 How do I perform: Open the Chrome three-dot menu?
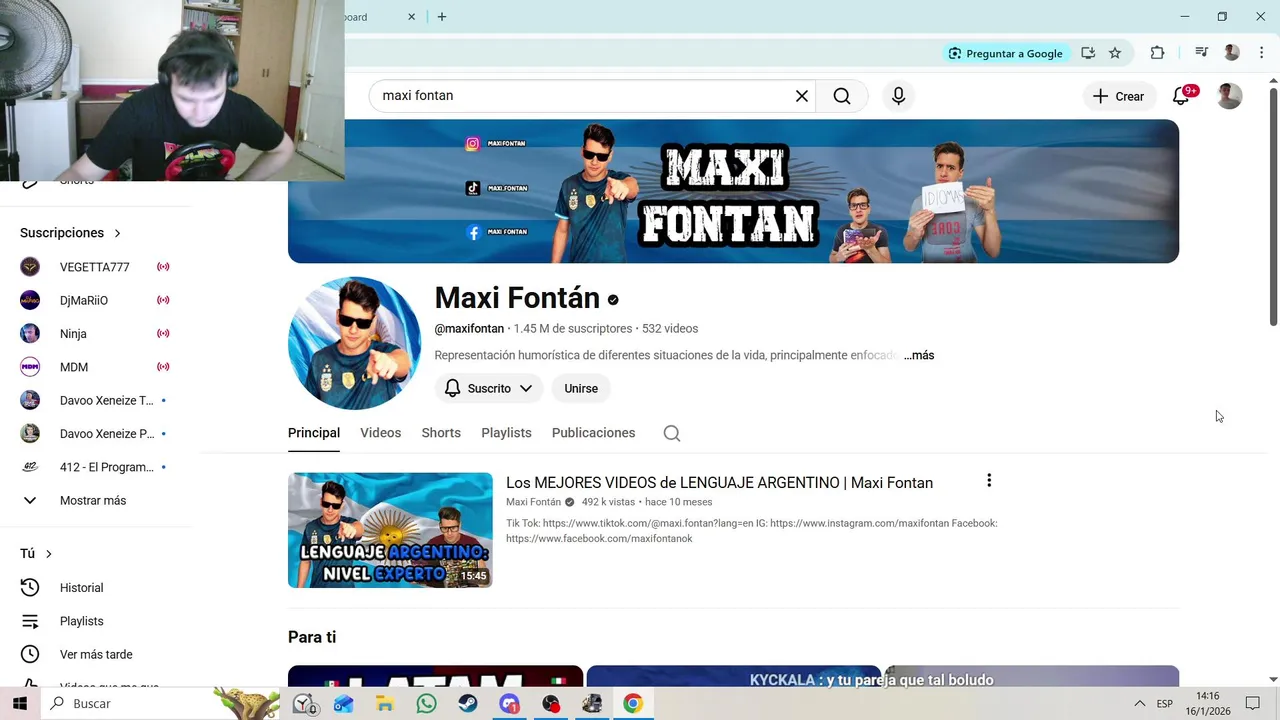[1261, 53]
